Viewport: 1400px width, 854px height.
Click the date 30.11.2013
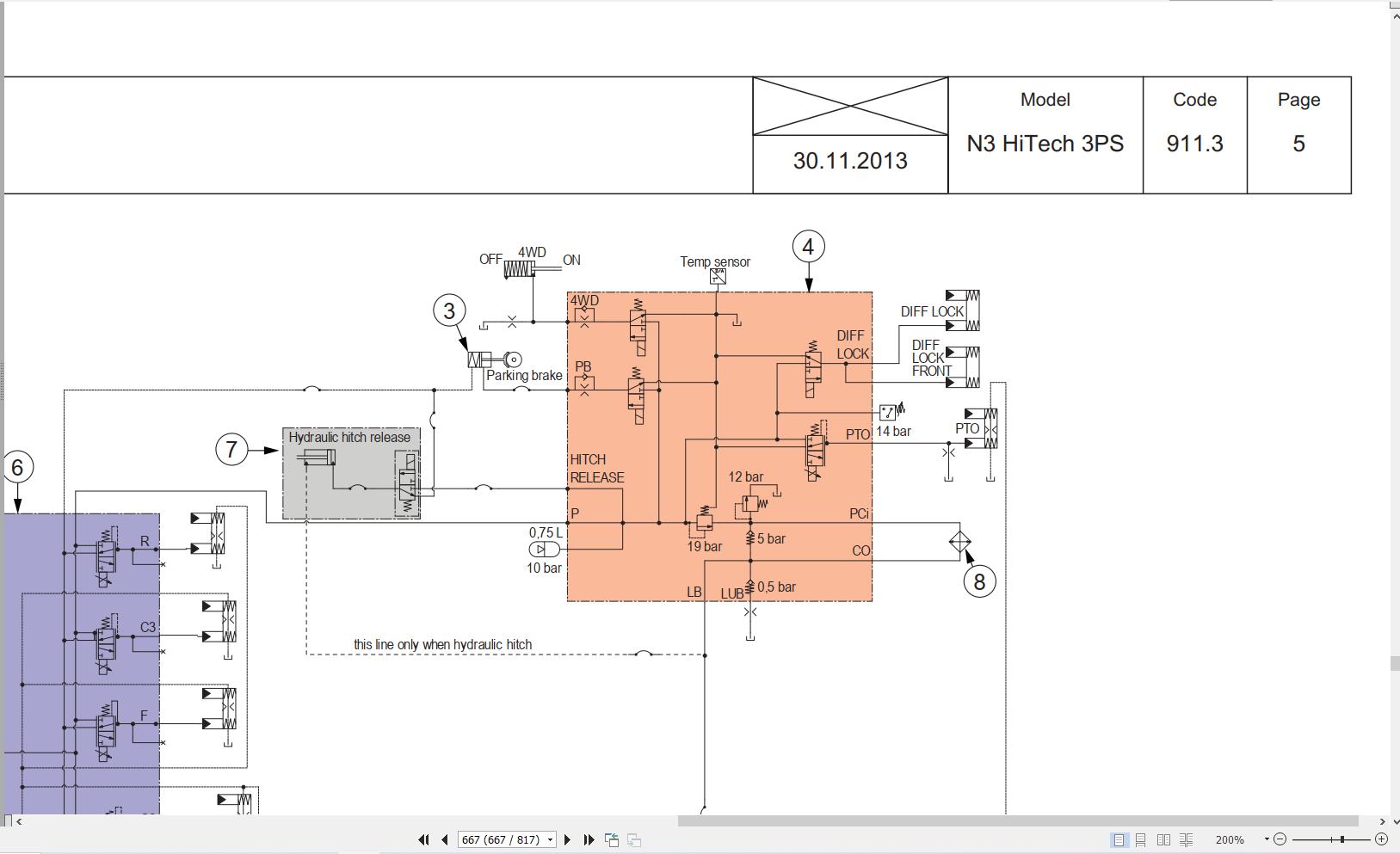850,161
